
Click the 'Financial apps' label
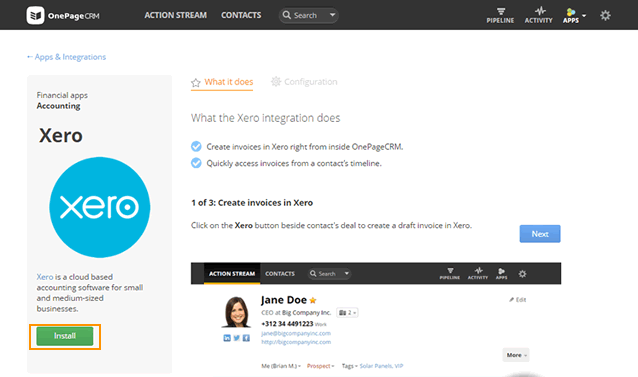coord(62,96)
